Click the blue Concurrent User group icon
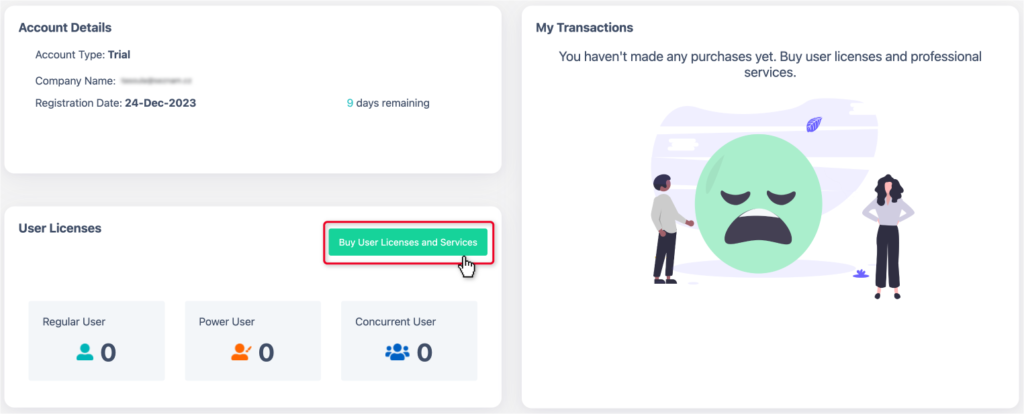 397,352
